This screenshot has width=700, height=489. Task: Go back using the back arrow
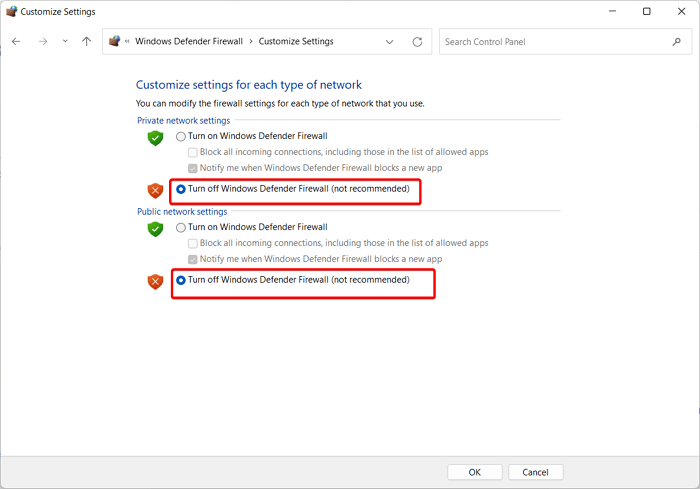click(x=16, y=42)
